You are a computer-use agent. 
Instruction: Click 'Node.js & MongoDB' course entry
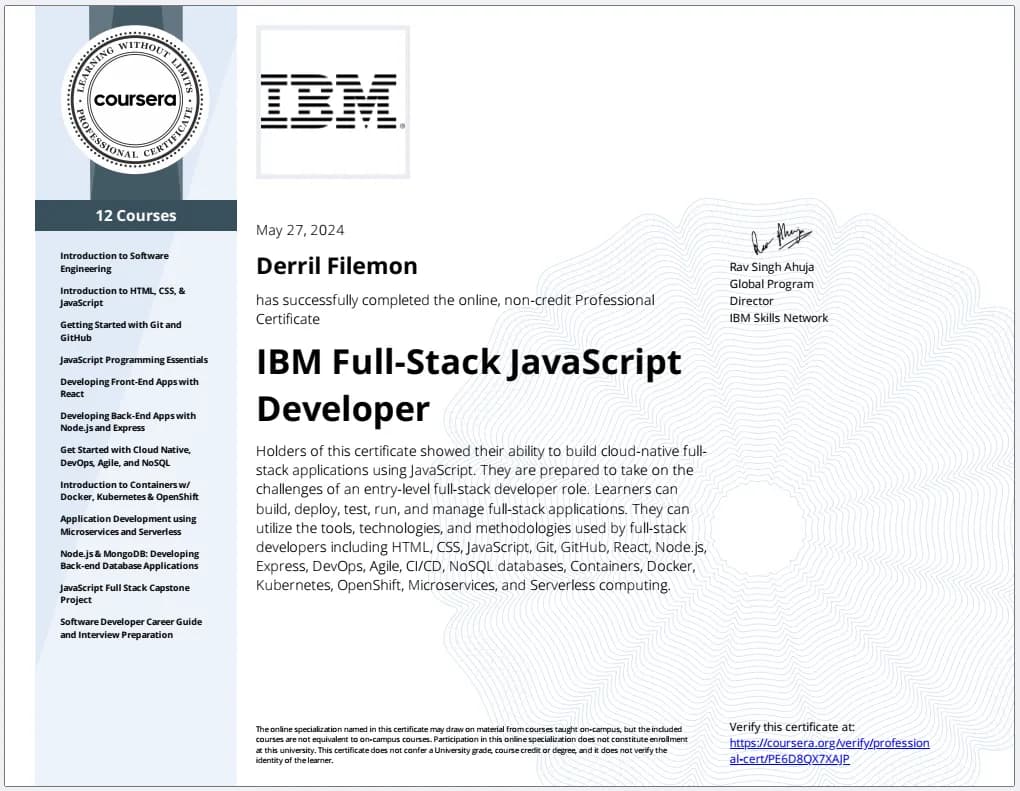click(129, 559)
